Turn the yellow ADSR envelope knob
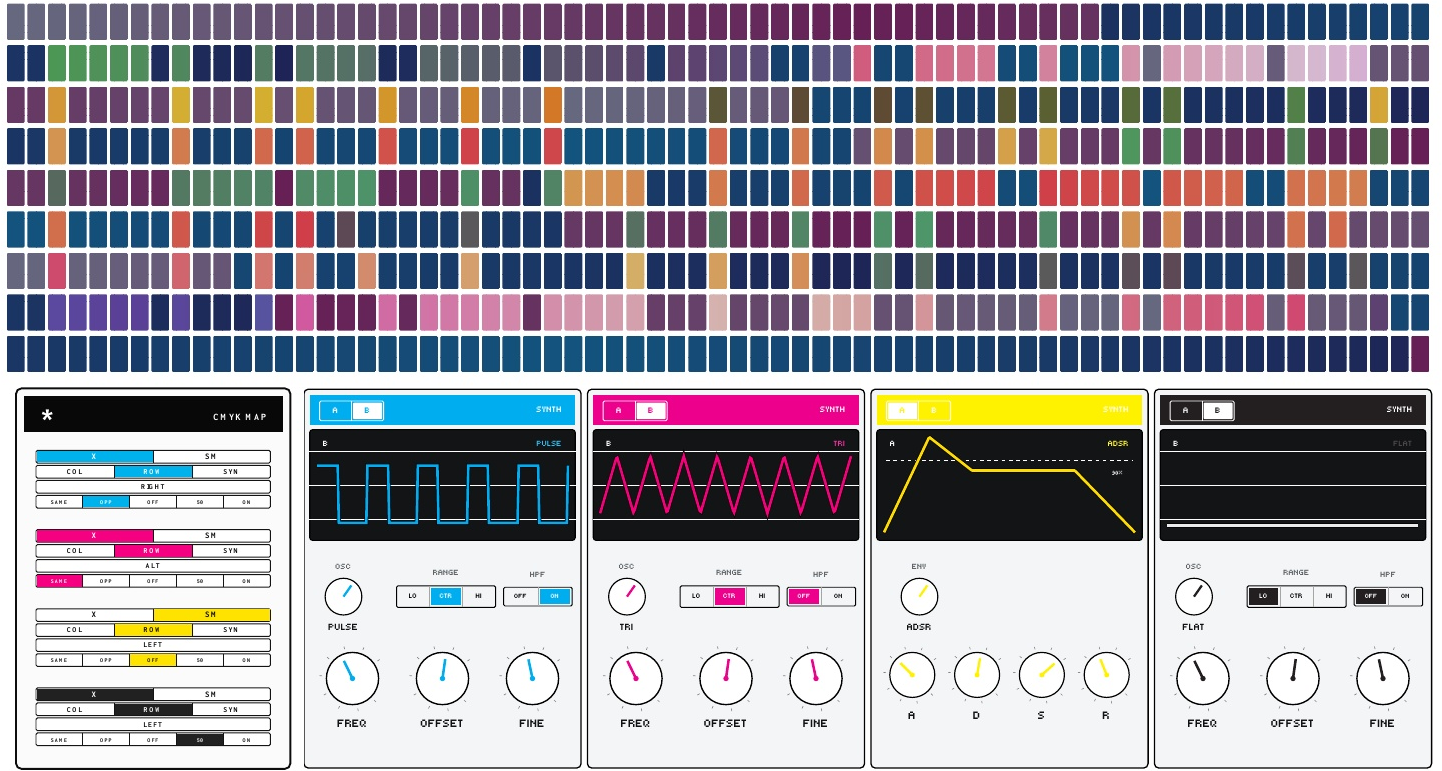The width and height of the screenshot is (1442, 771). click(919, 597)
